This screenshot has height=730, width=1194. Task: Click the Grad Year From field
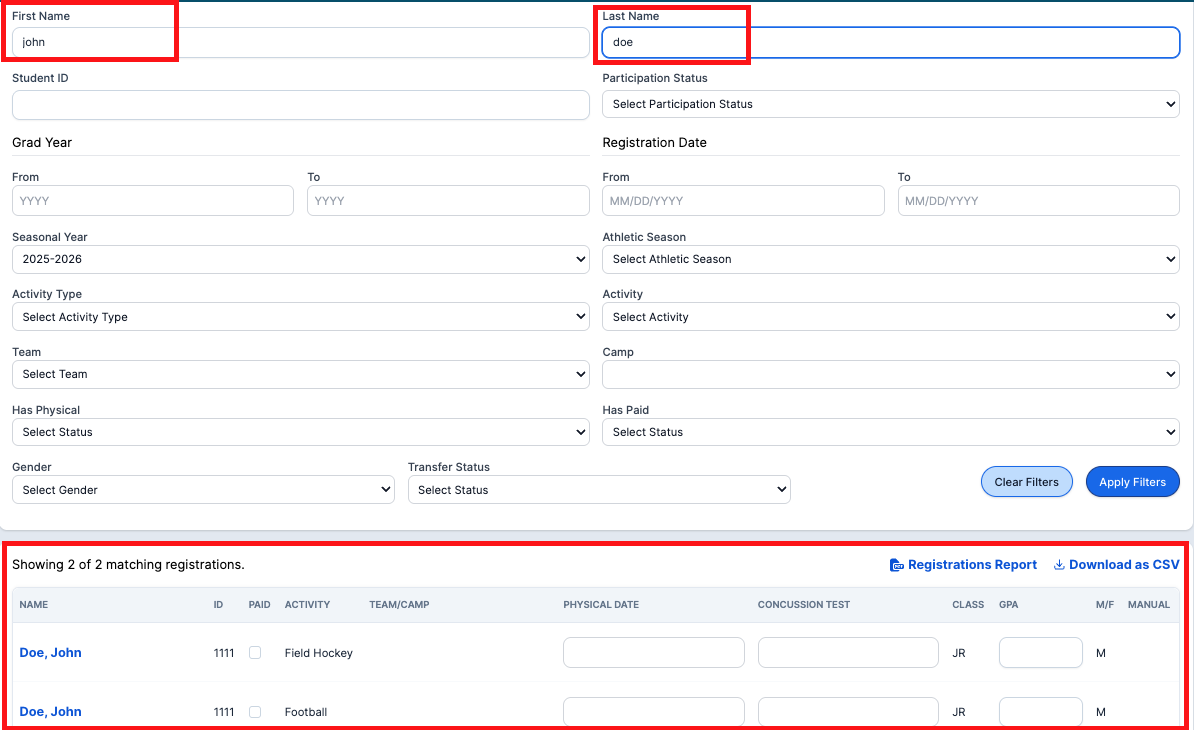pyautogui.click(x=152, y=201)
